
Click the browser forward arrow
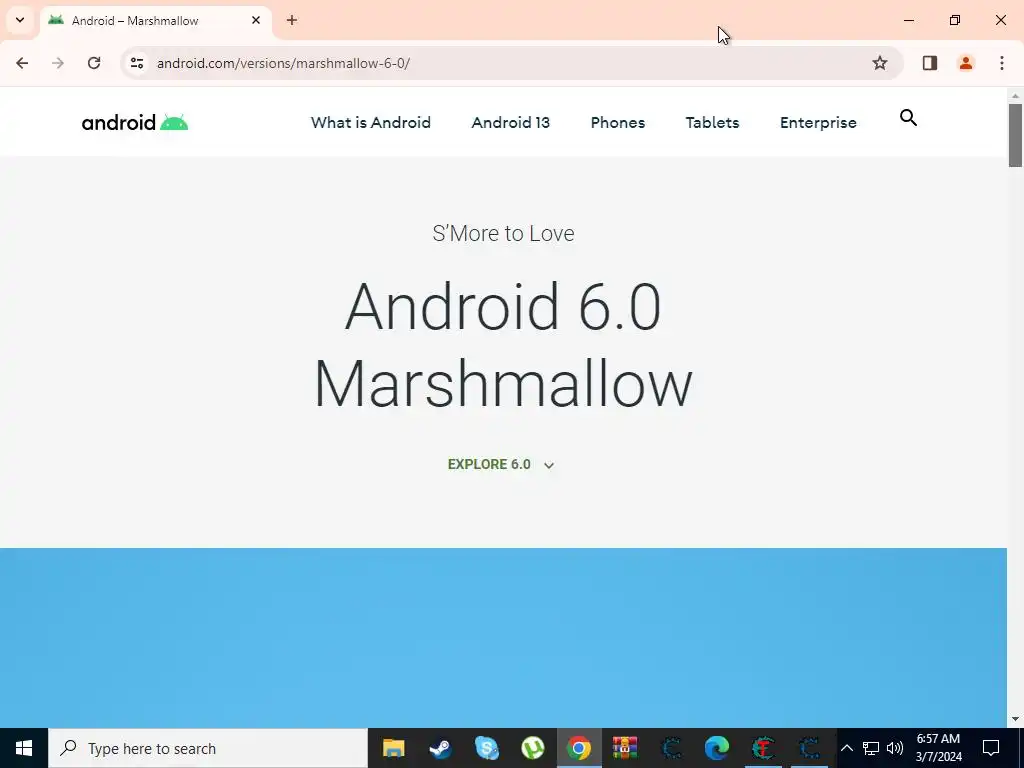(x=58, y=63)
